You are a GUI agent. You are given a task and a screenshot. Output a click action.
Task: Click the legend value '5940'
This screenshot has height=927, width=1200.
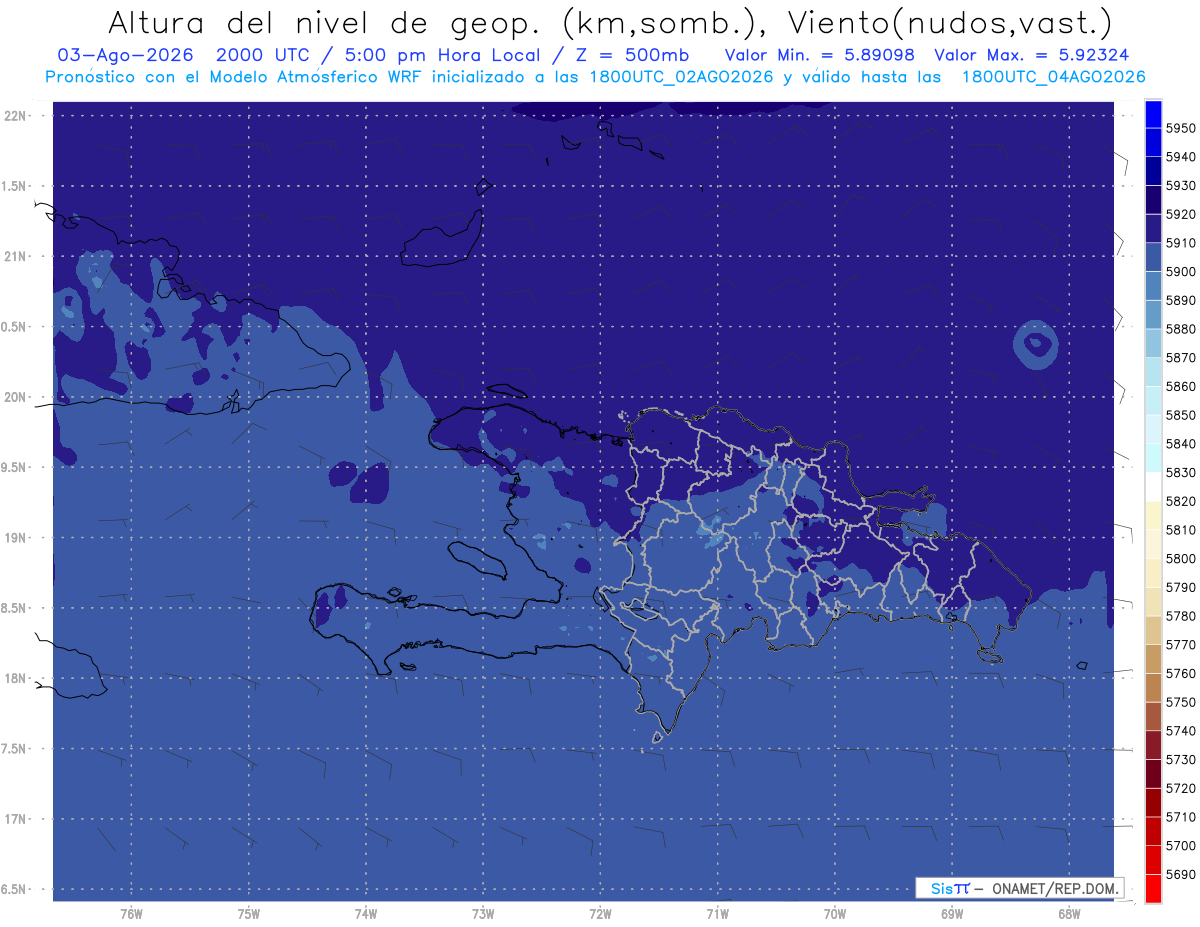coord(1180,157)
